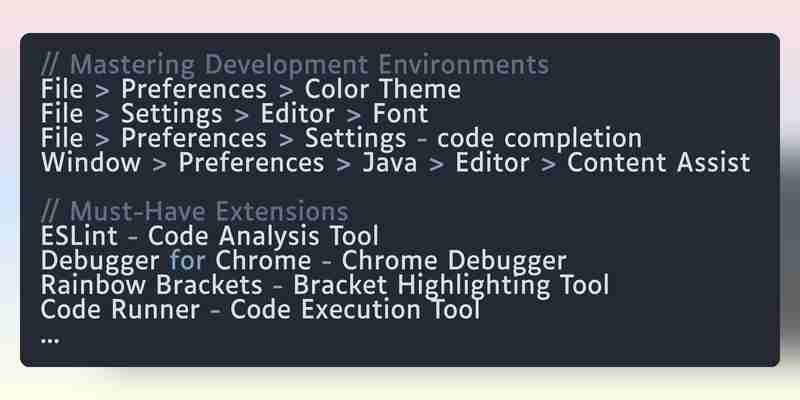Click 'Code Analysis Tool' description

coord(263,236)
